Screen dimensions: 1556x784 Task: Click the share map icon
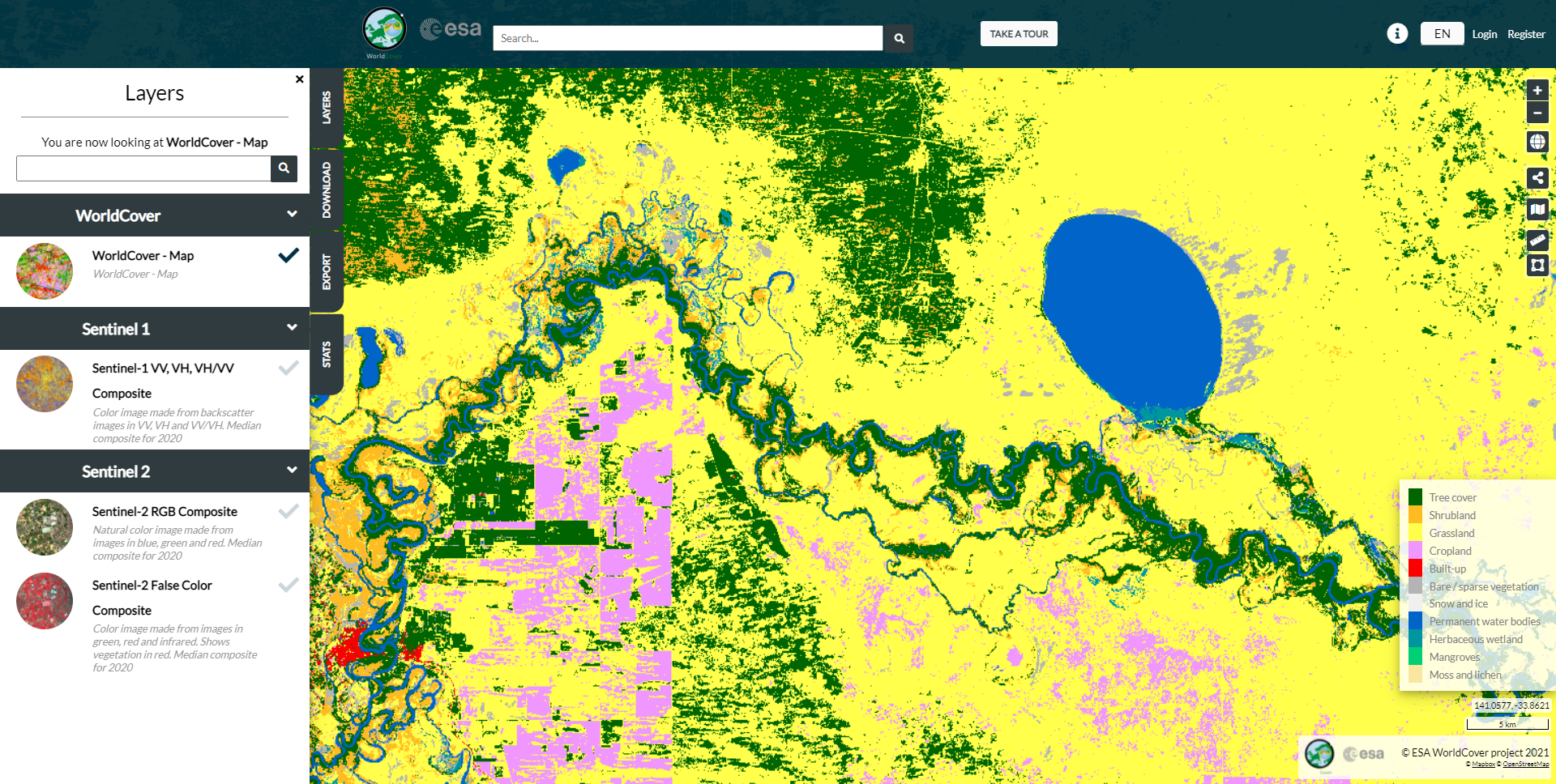pyautogui.click(x=1537, y=178)
